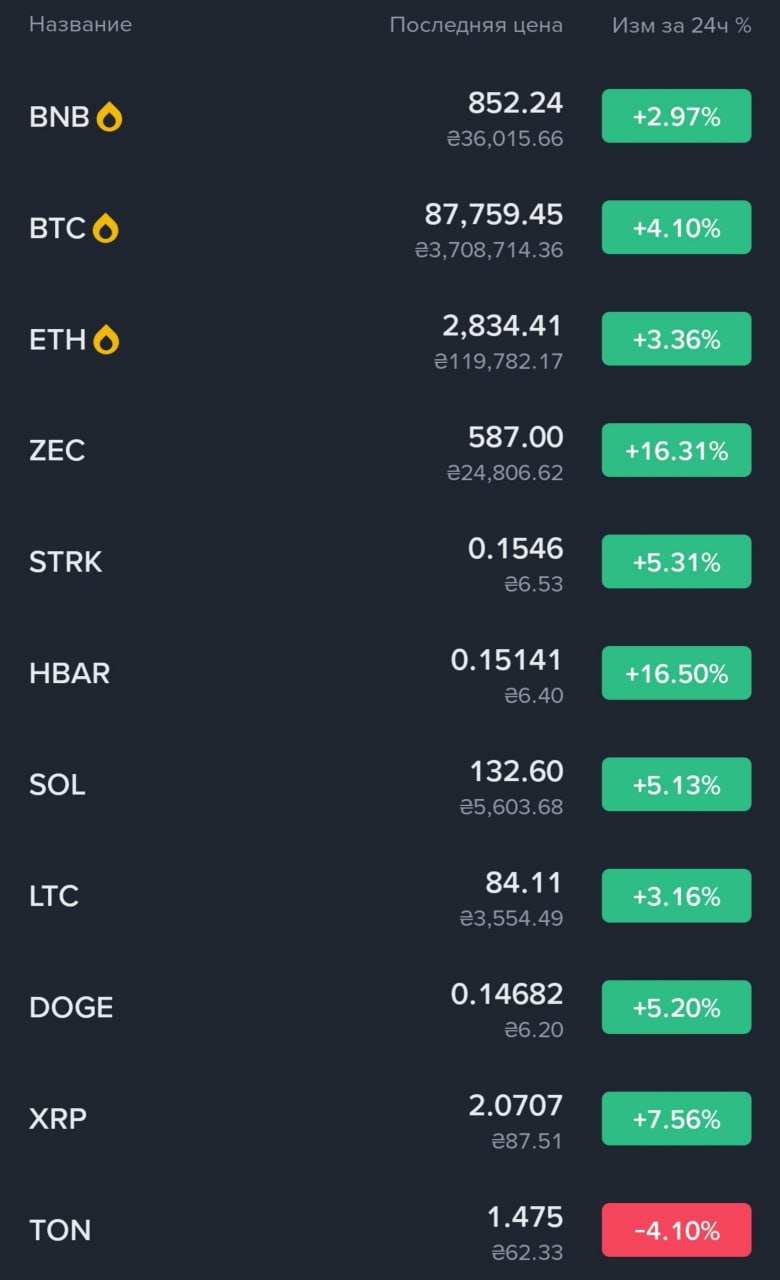Open the STRK coin row
The width and height of the screenshot is (780, 1280).
pos(66,562)
